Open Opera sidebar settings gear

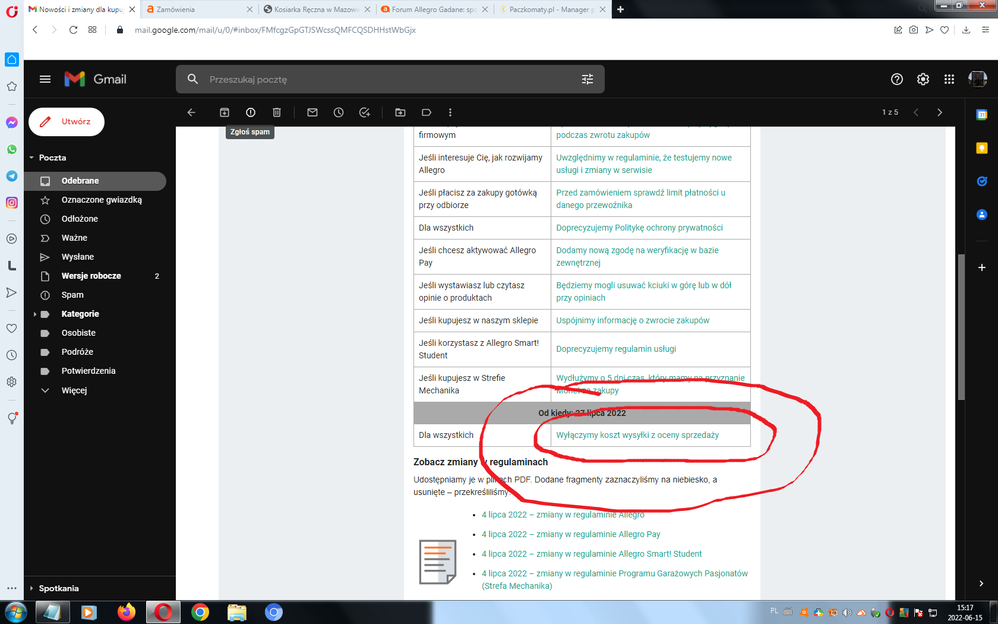tap(11, 382)
